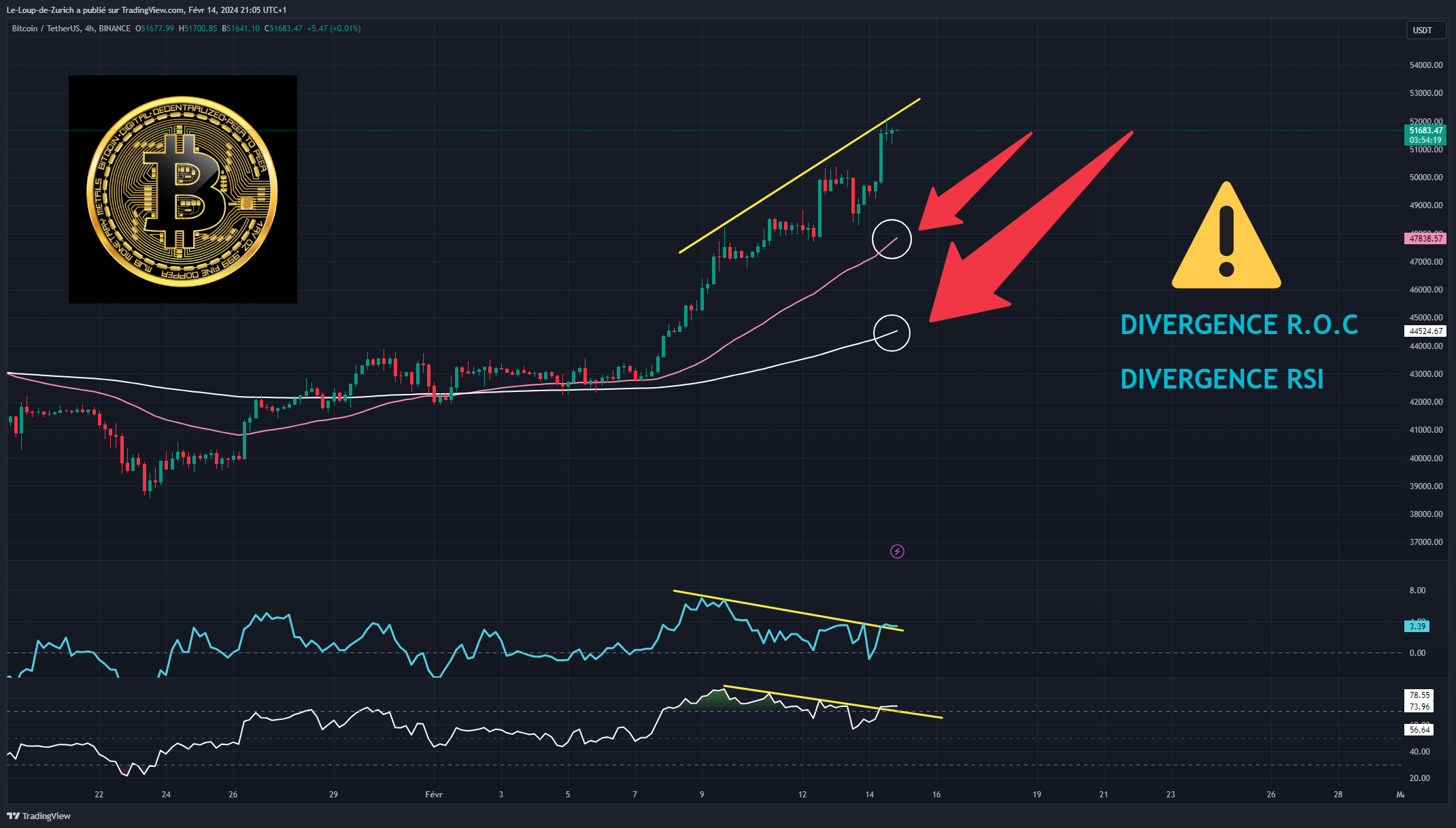The height and width of the screenshot is (828, 1456).
Task: Click the DIVERGENCE R.O.C text annotation
Action: pyautogui.click(x=1239, y=325)
